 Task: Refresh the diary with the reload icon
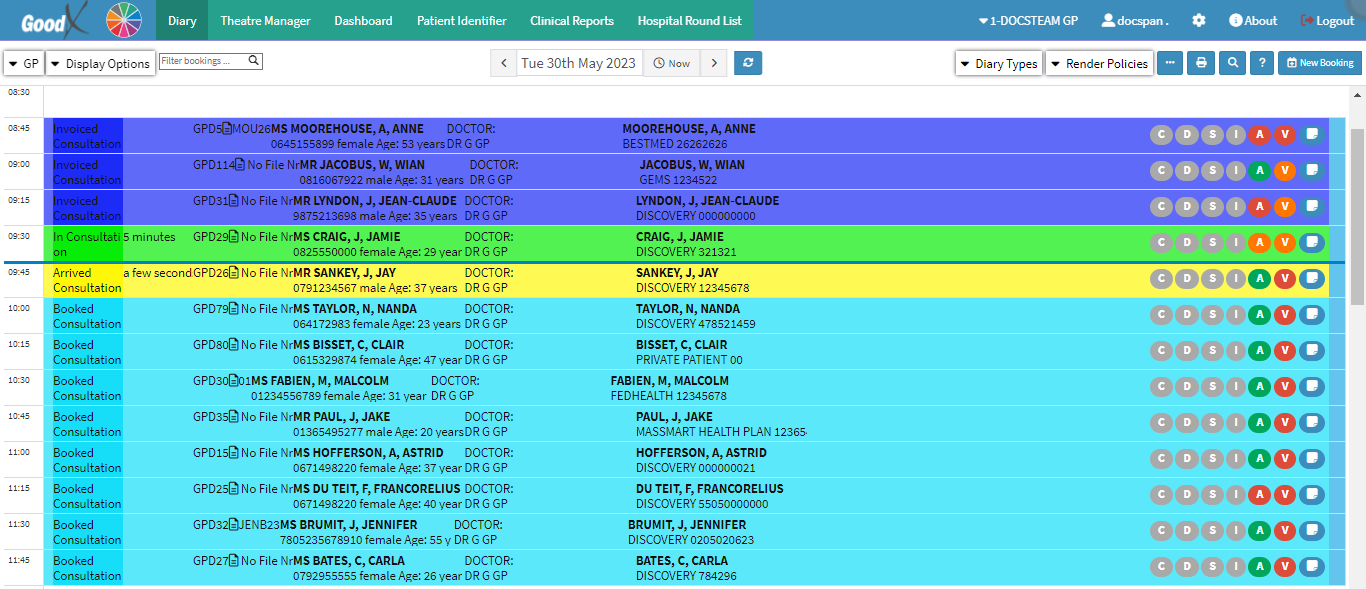coord(748,63)
